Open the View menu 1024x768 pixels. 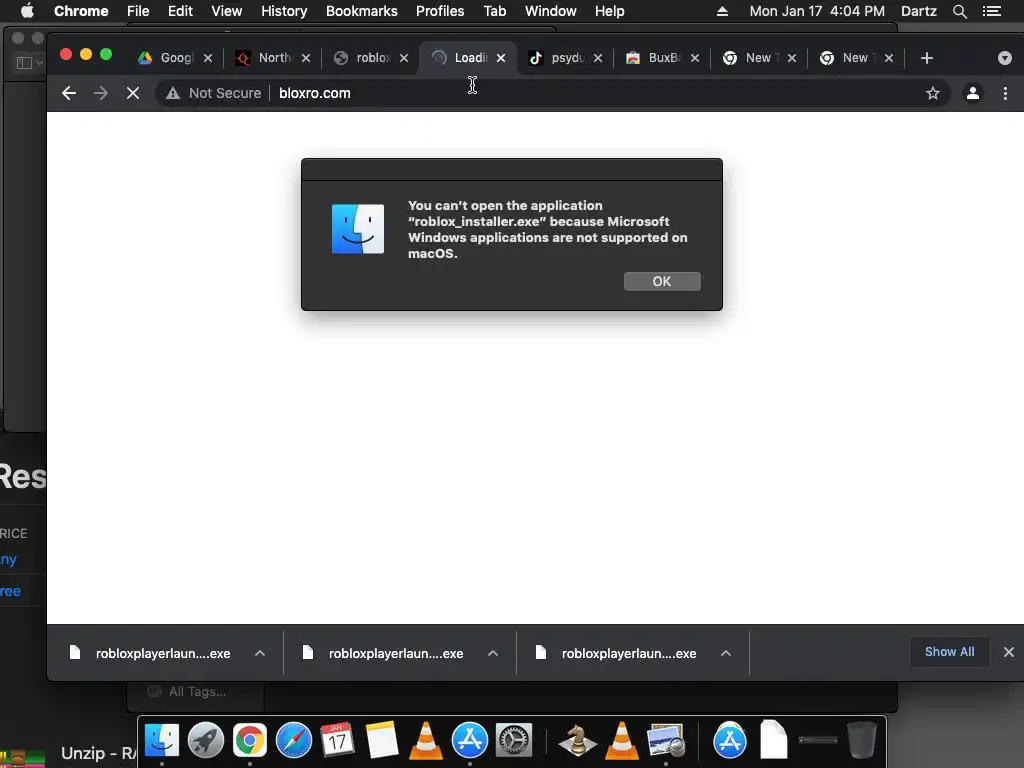[227, 11]
